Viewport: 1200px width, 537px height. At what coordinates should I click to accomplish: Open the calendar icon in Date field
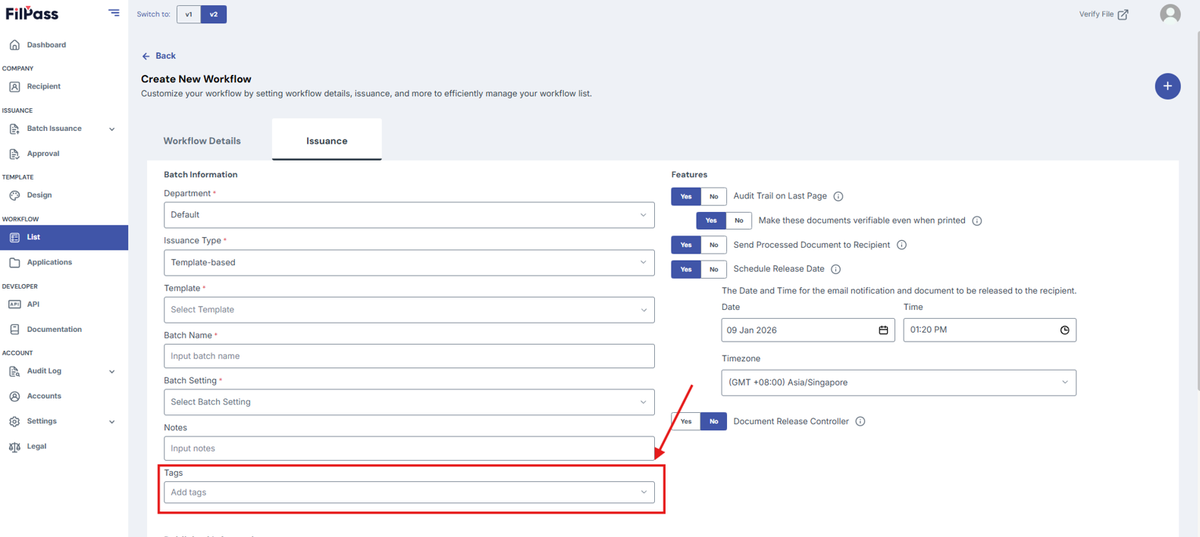coord(883,330)
